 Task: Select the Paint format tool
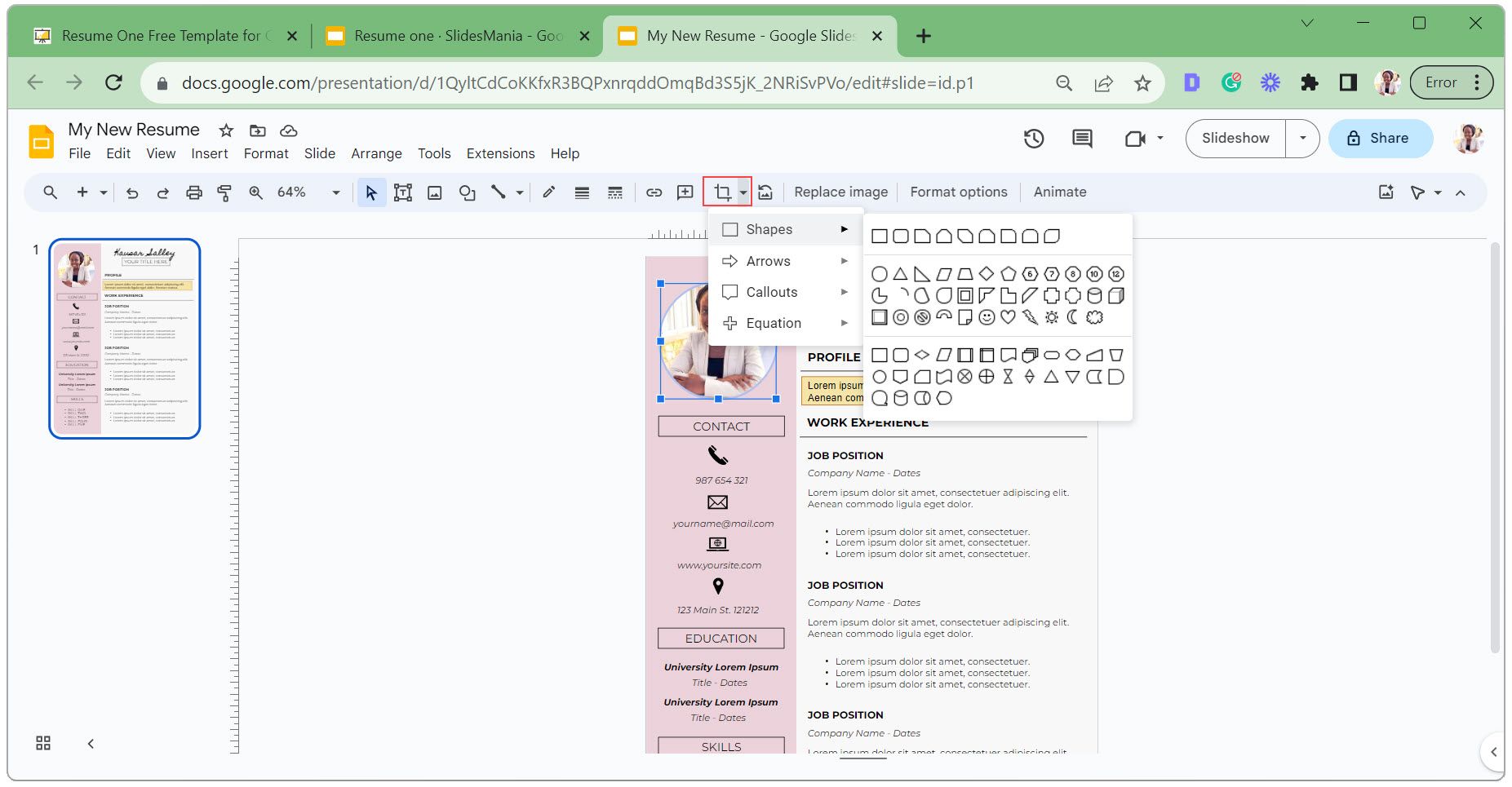224,192
